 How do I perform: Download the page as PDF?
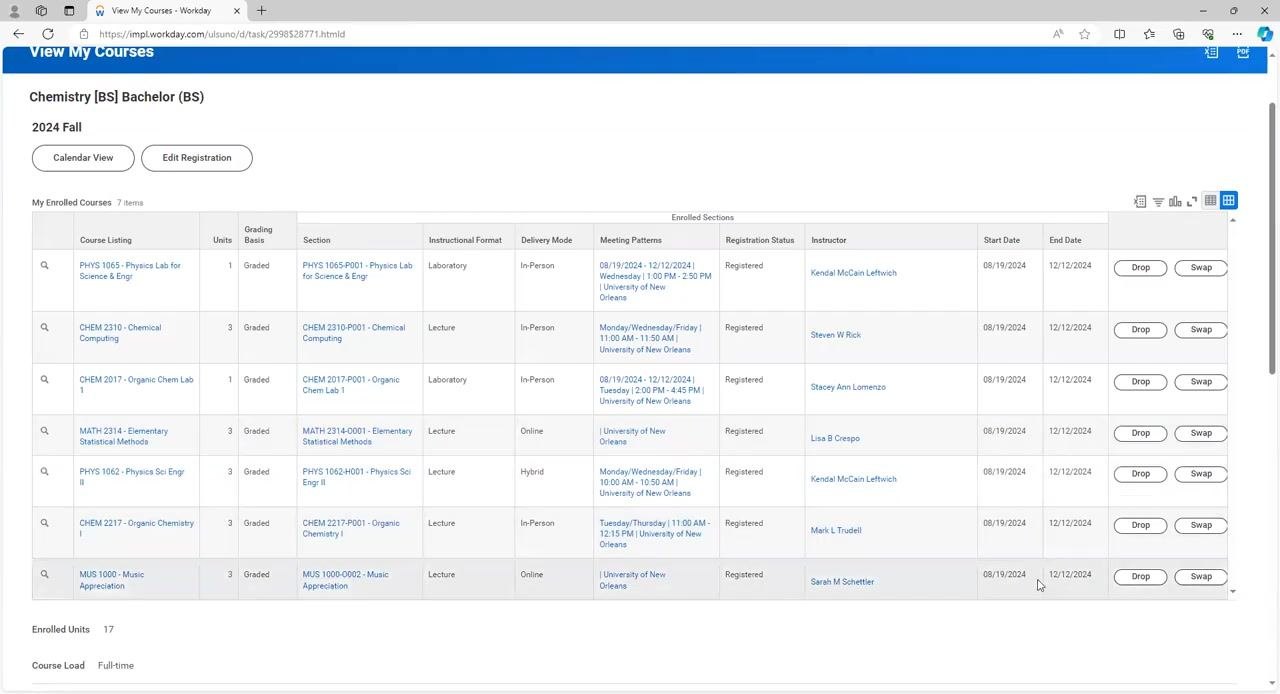1243,52
